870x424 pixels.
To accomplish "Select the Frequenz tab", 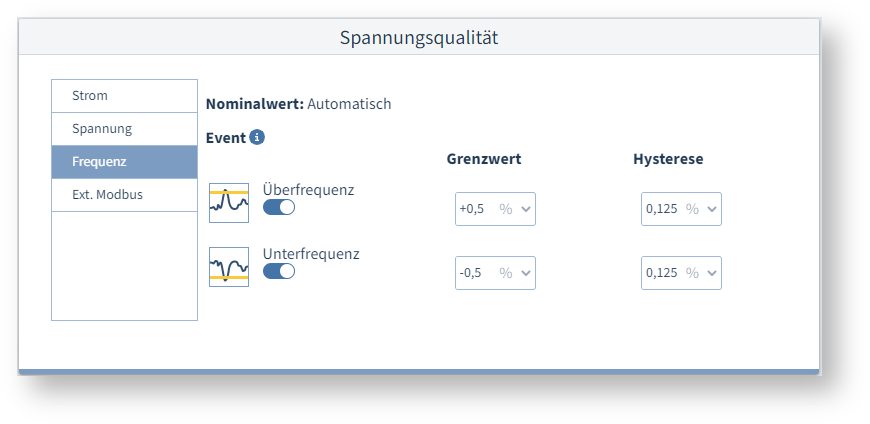I will [x=124, y=162].
